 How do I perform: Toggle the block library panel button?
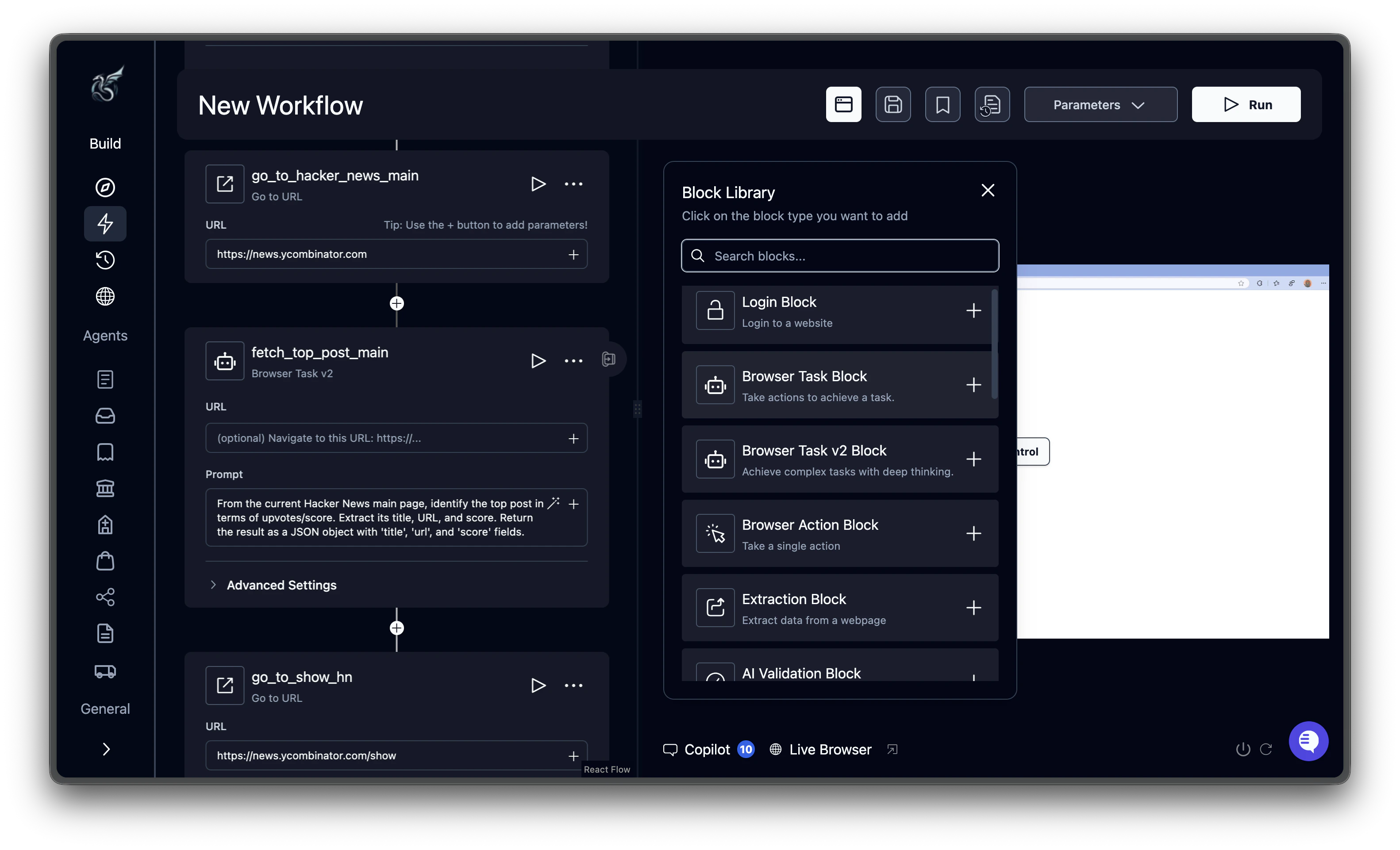pos(843,104)
